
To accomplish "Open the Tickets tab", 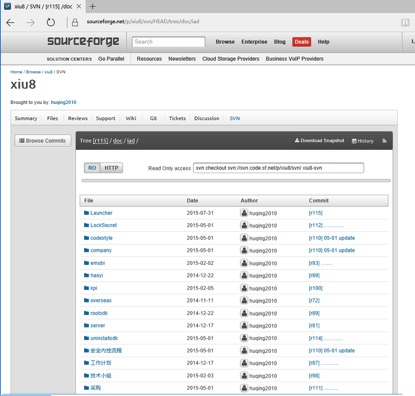I will point(177,118).
